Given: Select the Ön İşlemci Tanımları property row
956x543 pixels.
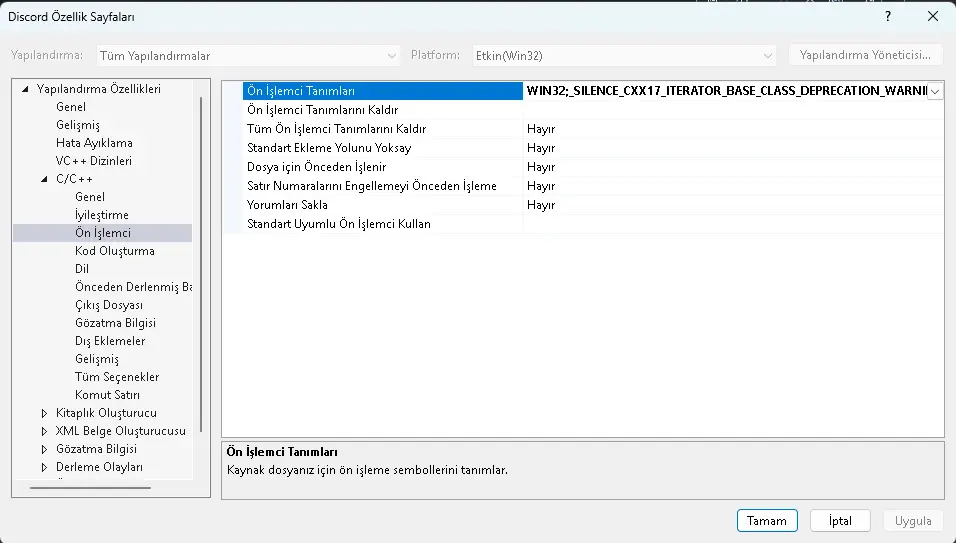Looking at the screenshot, I should [383, 91].
